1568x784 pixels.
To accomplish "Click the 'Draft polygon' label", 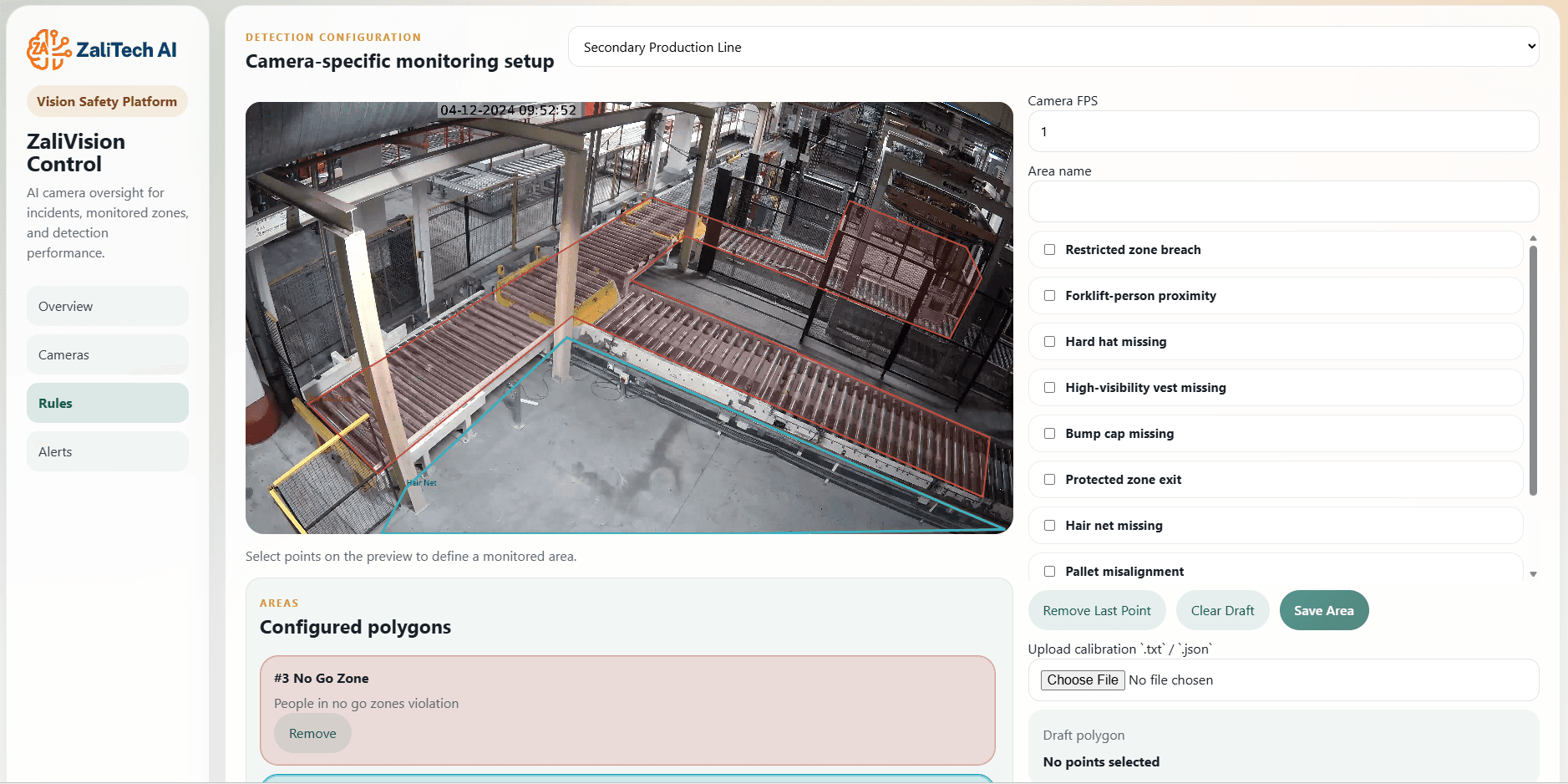I will pos(1083,736).
